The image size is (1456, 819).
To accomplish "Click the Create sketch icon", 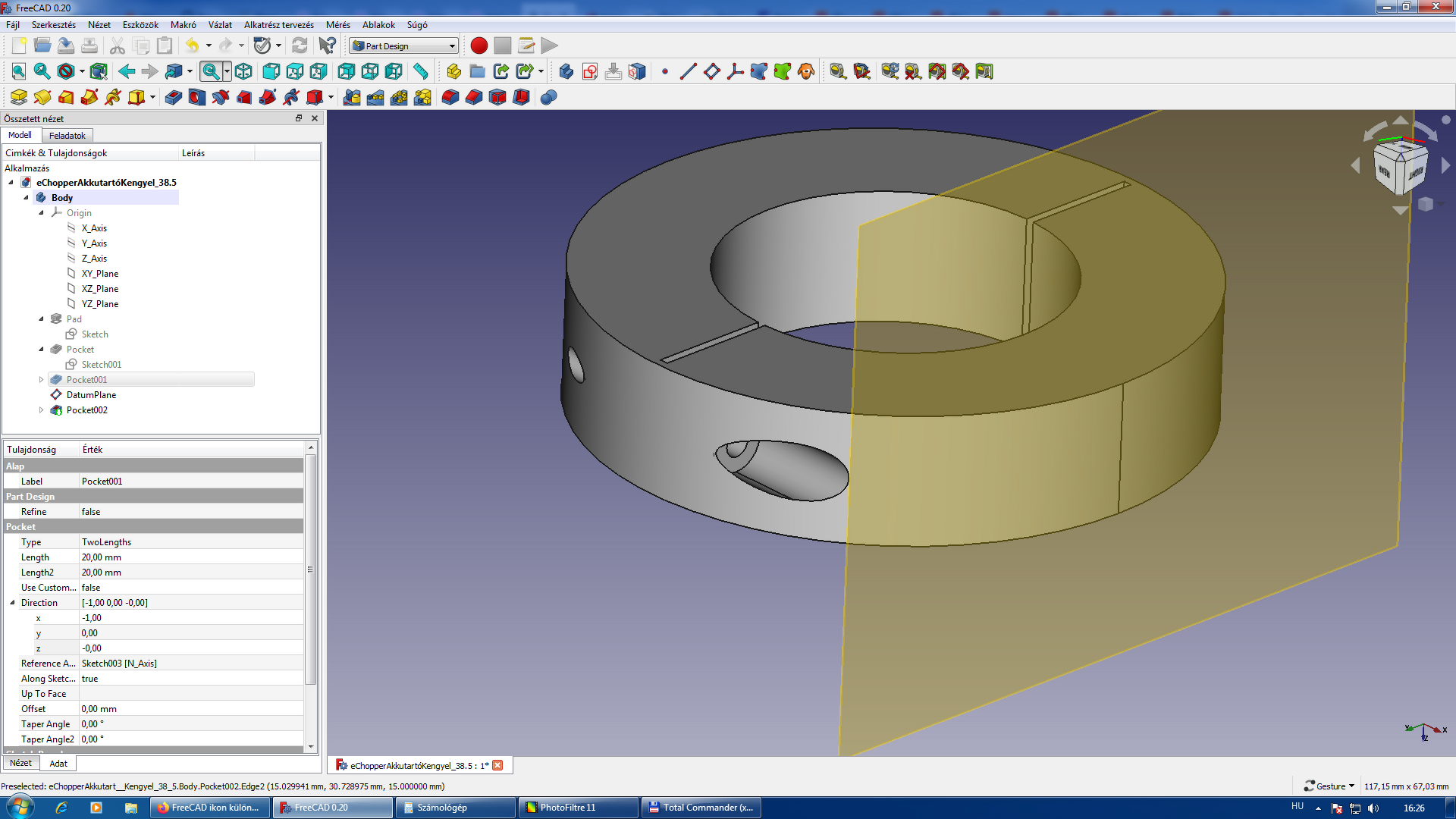I will coord(590,71).
